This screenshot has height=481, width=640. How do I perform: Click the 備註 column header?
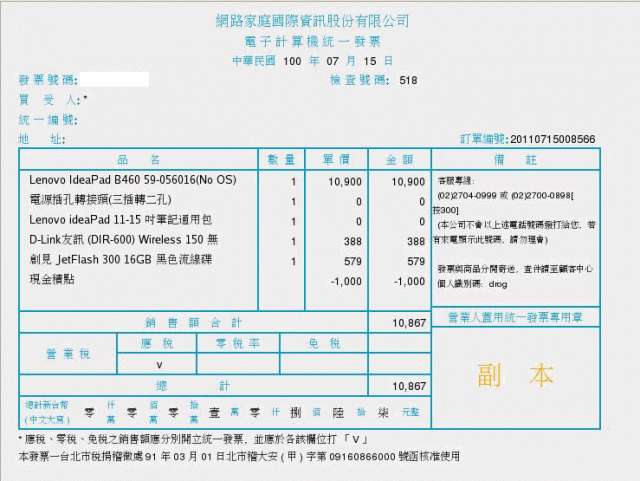[x=515, y=160]
